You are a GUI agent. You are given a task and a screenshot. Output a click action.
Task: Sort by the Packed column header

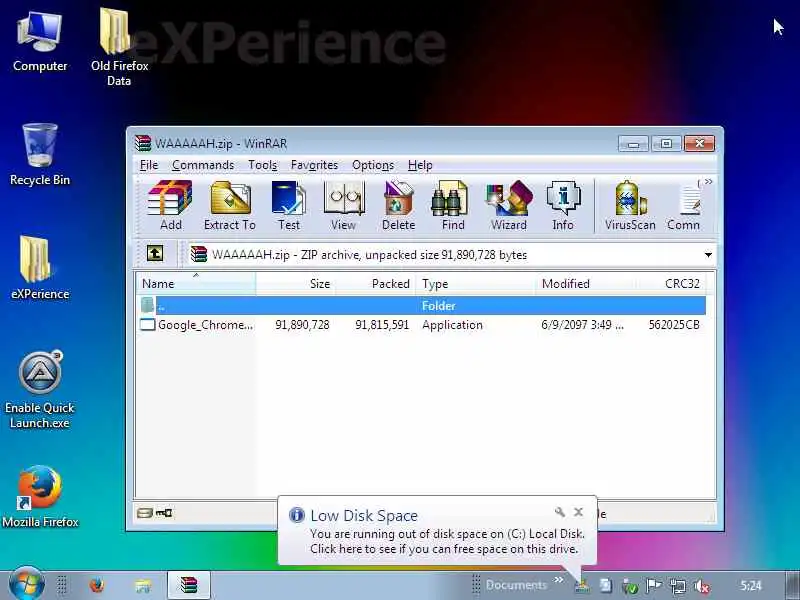point(376,284)
